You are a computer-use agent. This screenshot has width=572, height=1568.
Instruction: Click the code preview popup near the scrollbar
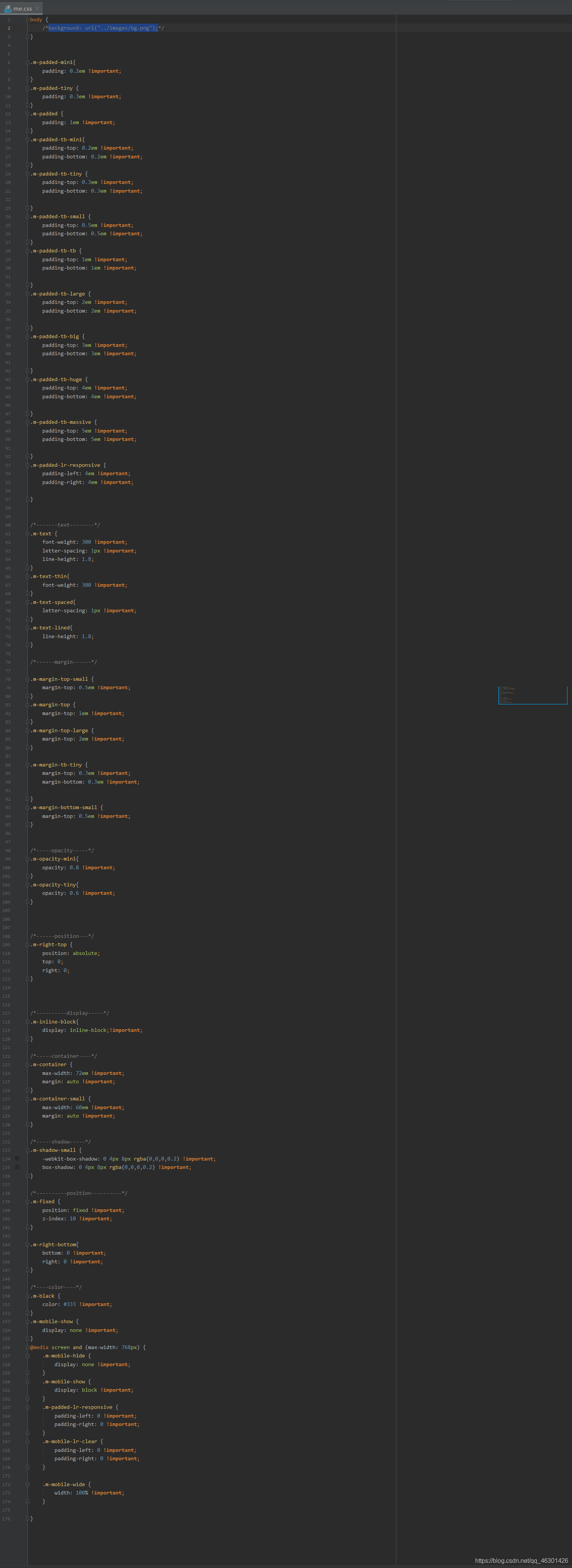point(532,695)
